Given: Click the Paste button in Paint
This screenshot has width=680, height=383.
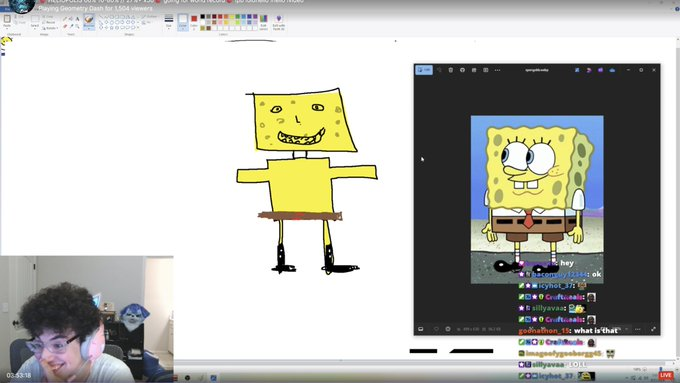Looking at the screenshot, I should [7, 21].
